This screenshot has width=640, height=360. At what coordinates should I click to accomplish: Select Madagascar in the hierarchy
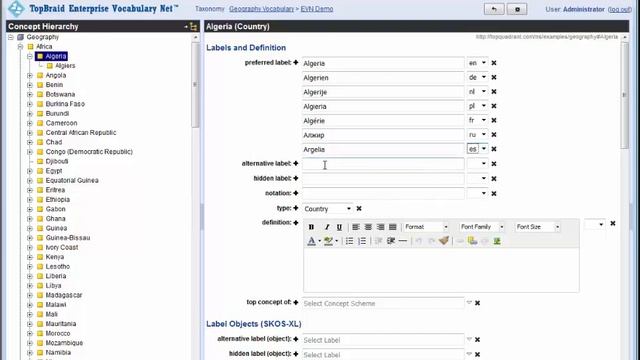click(x=64, y=295)
